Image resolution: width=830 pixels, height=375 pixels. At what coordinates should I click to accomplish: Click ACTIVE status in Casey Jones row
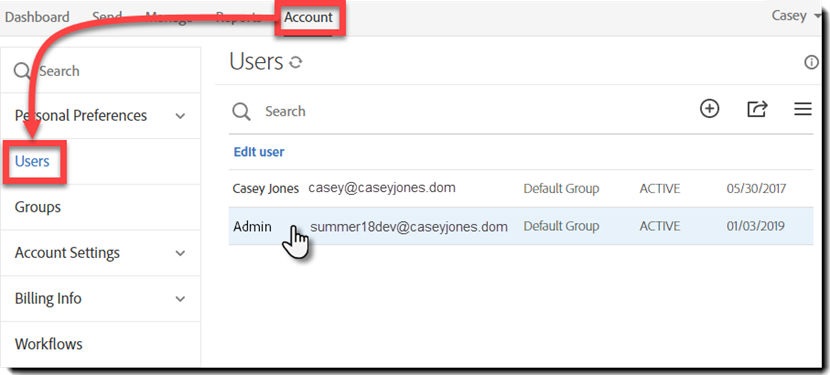pyautogui.click(x=660, y=189)
